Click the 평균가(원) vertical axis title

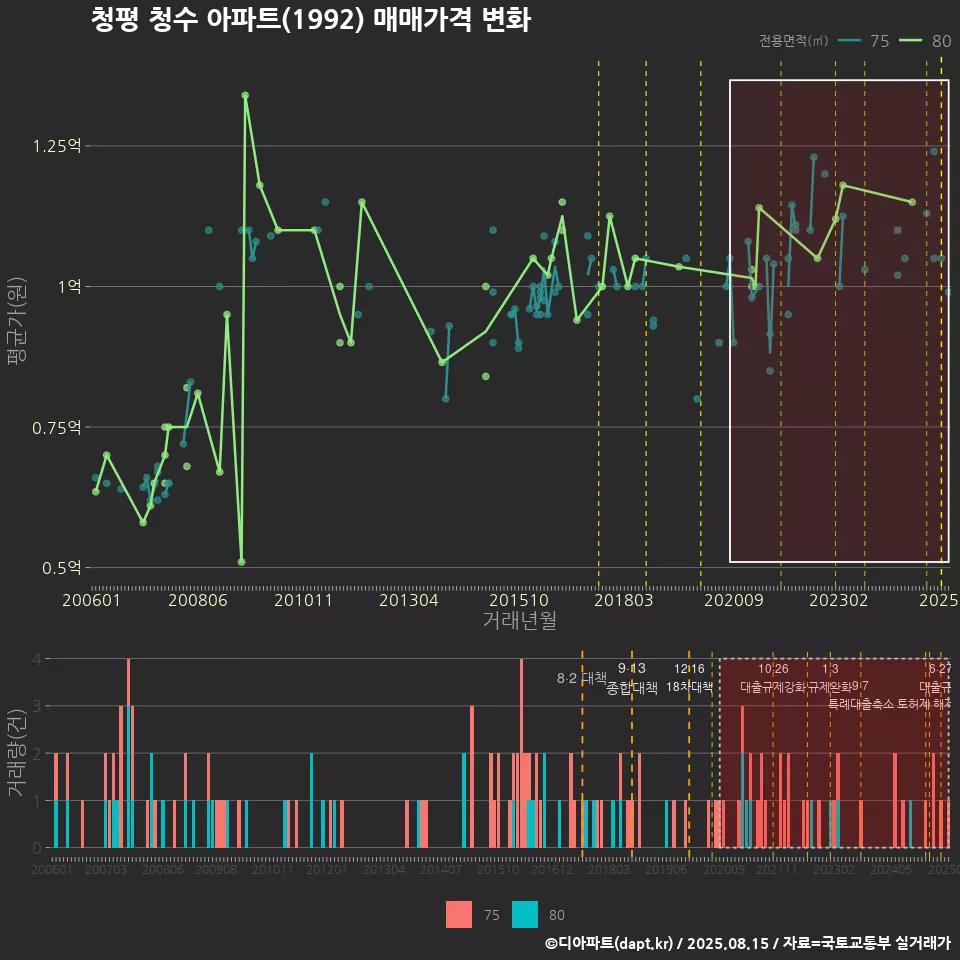point(17,321)
